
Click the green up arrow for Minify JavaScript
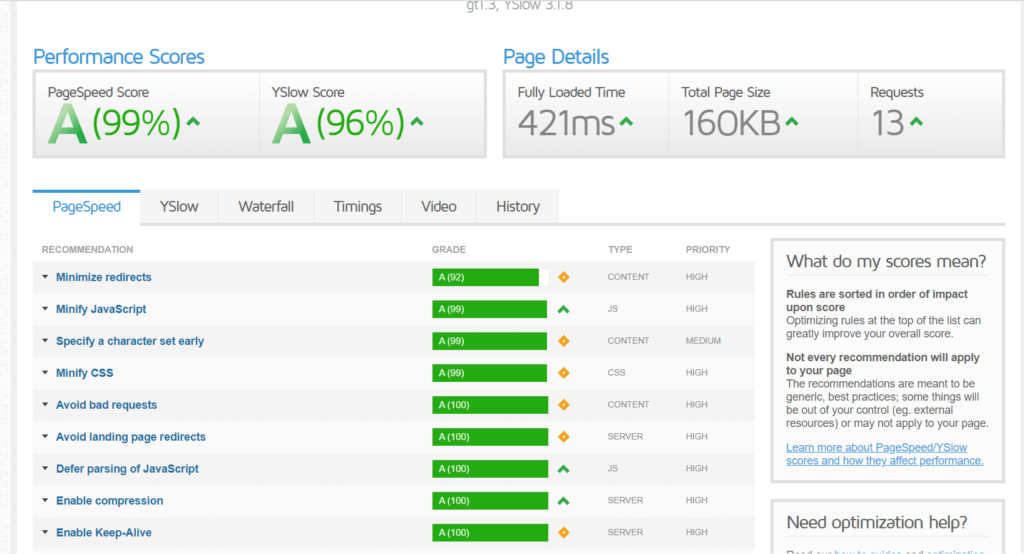pyautogui.click(x=564, y=310)
